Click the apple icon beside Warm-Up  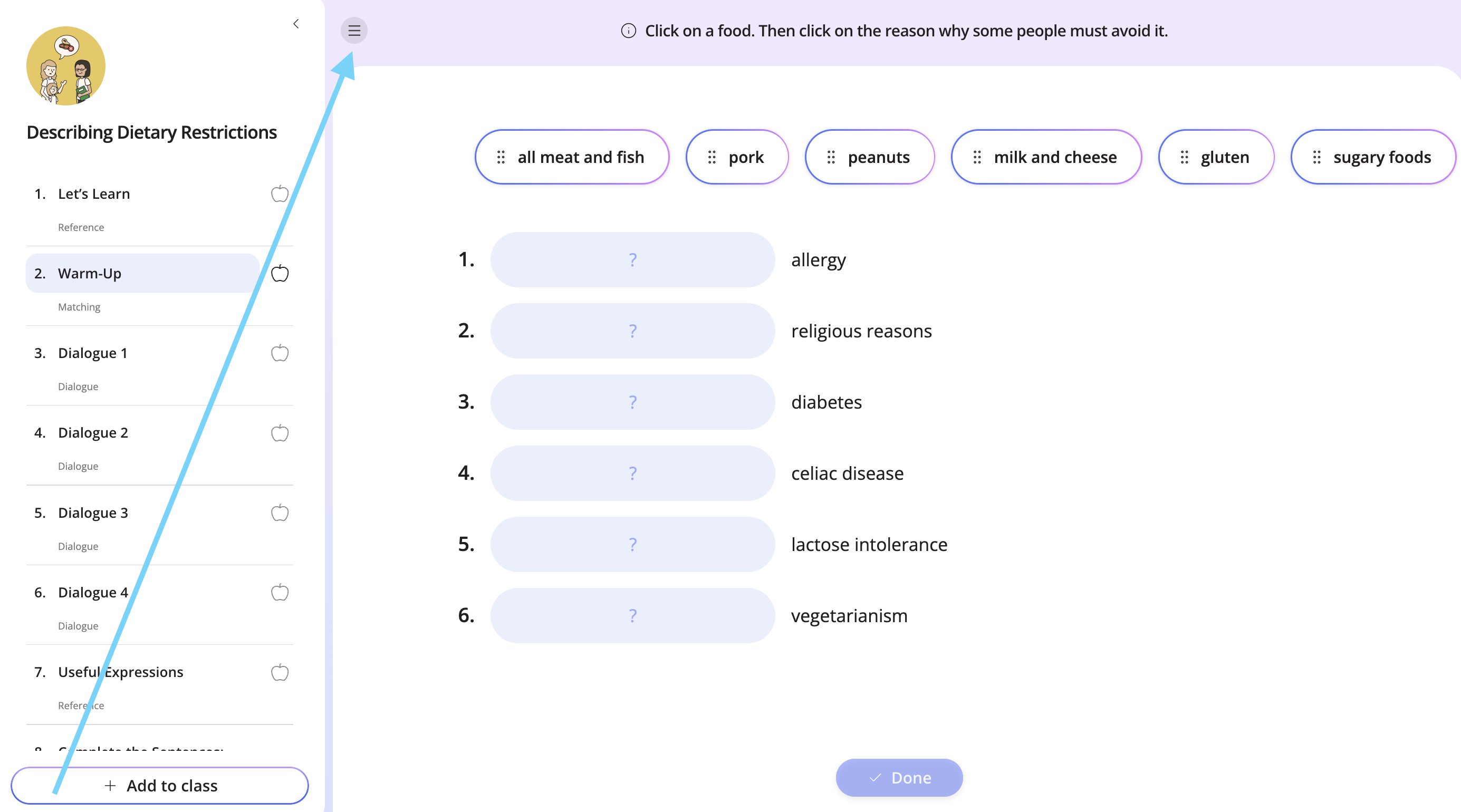click(x=280, y=273)
